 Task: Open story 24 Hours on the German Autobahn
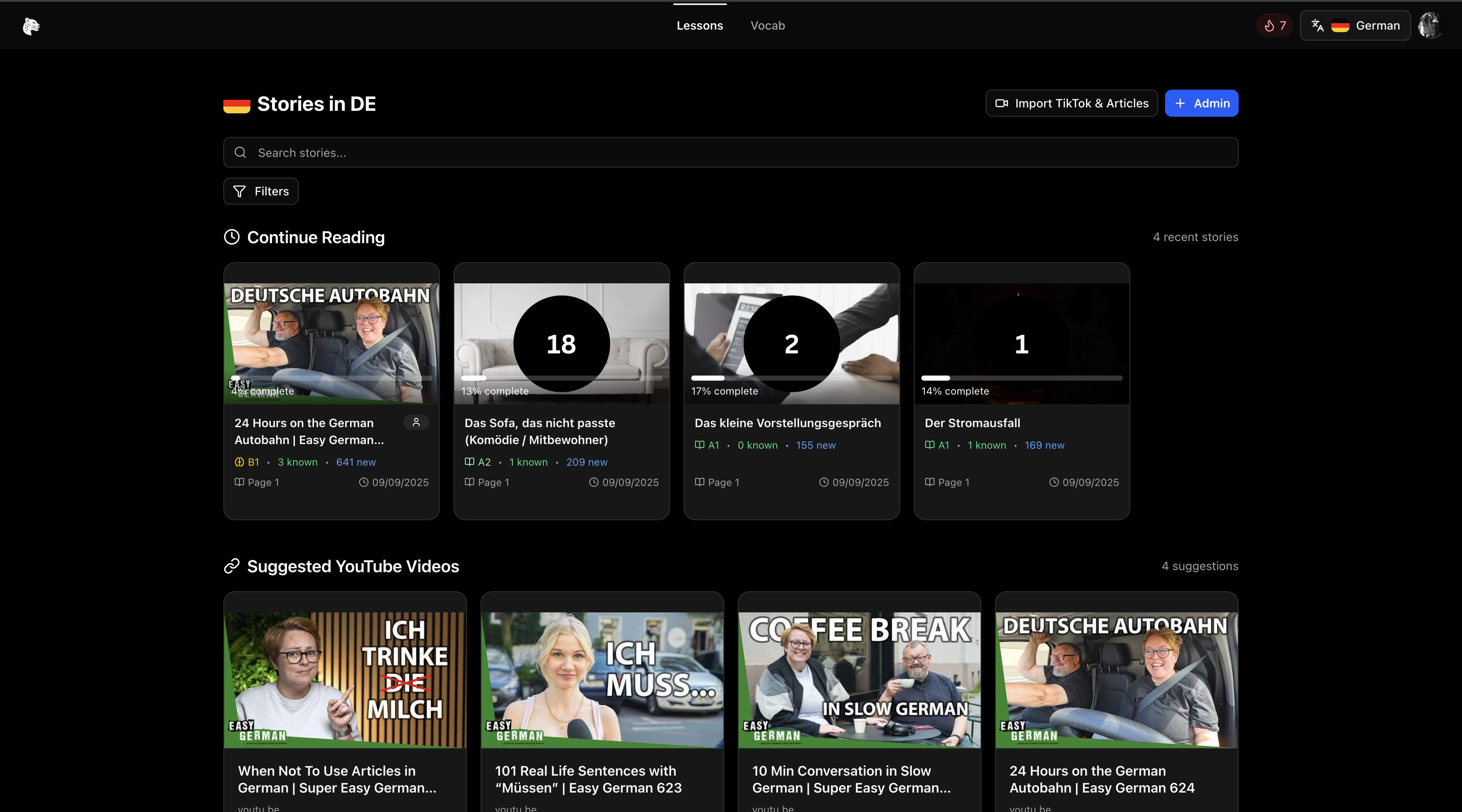309,431
